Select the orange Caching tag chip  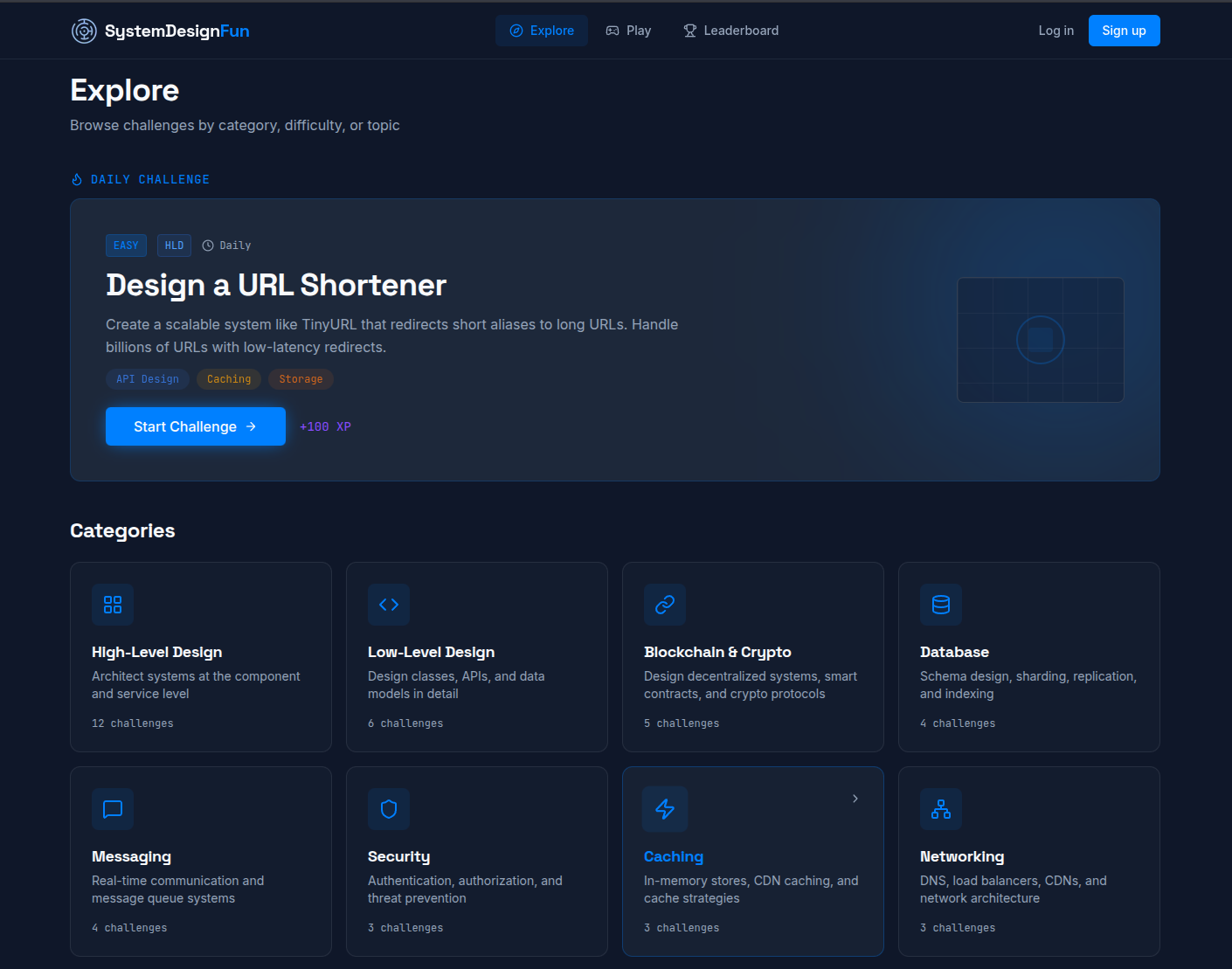(x=229, y=379)
